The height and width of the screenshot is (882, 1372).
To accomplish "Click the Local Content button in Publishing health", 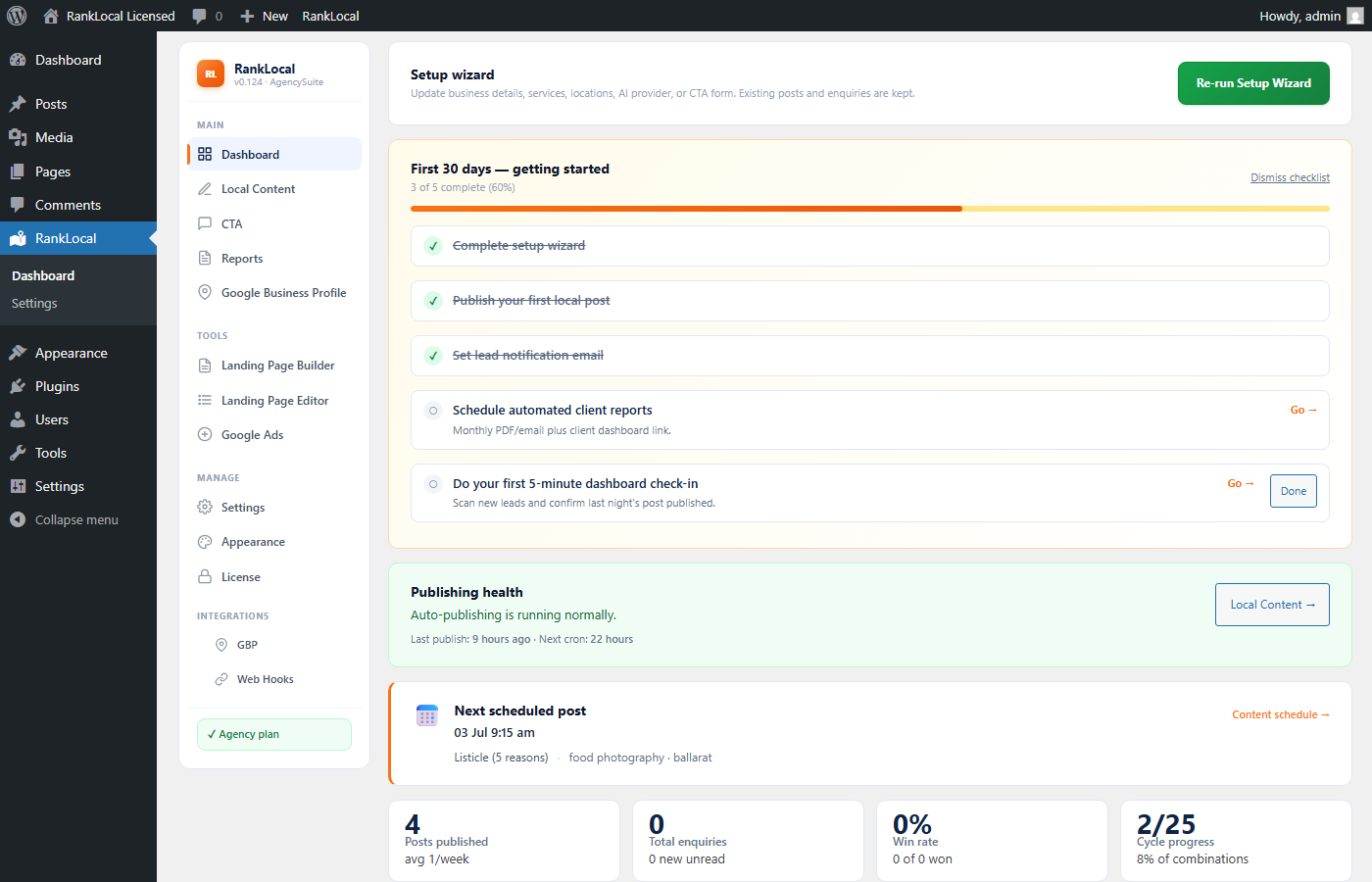I will (1272, 605).
